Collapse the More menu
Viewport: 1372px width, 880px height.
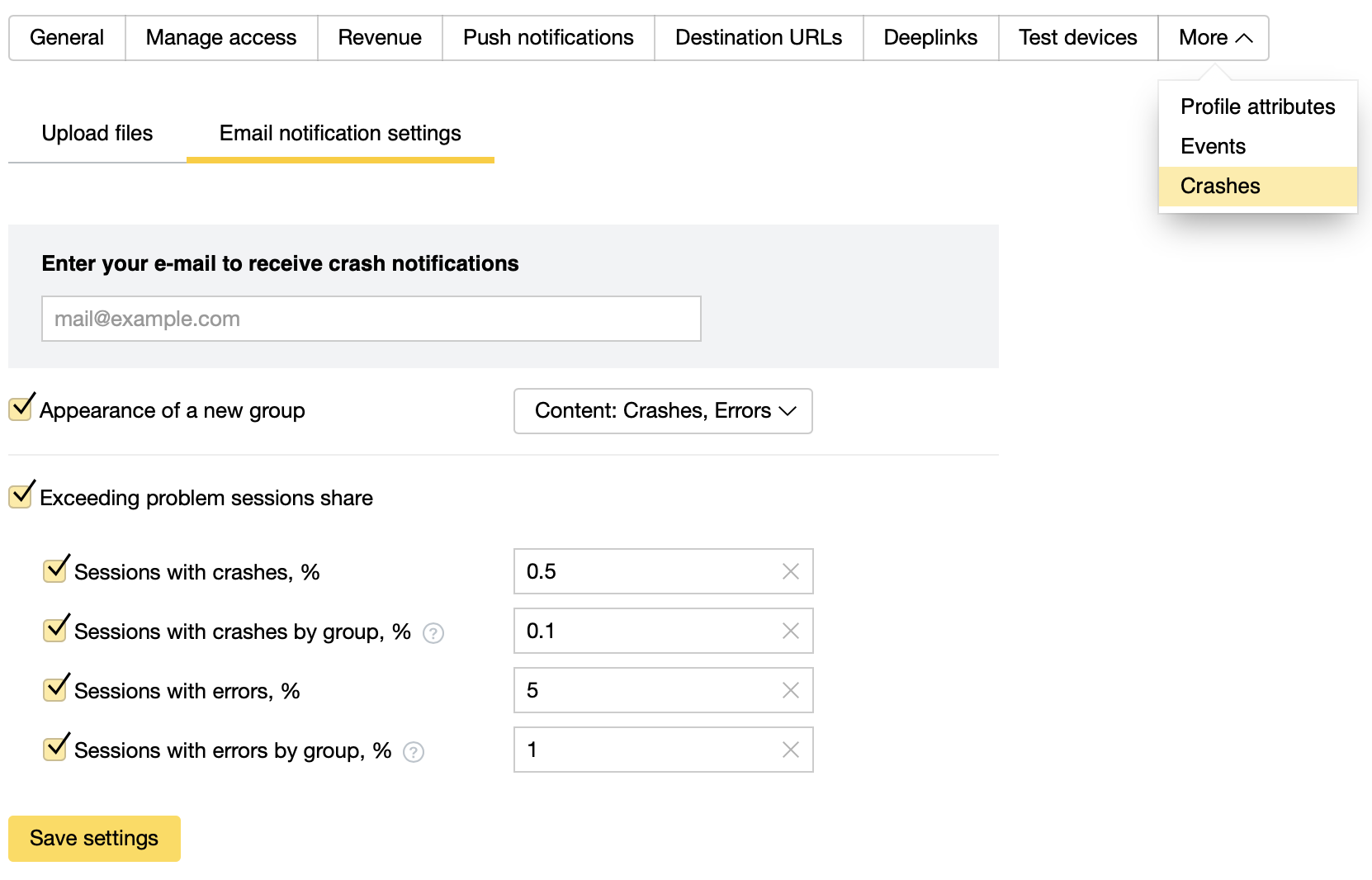pos(1214,38)
